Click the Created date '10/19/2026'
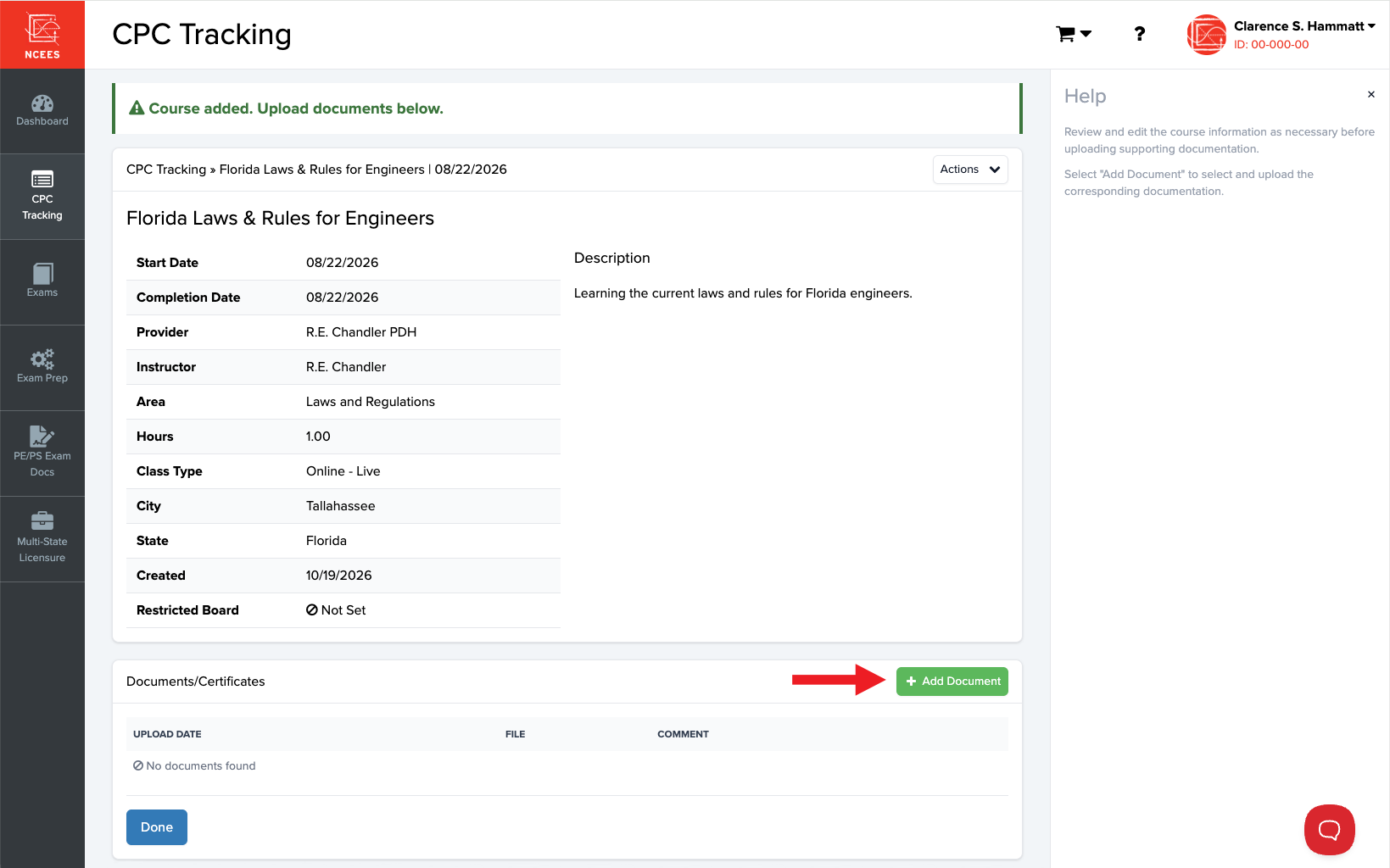This screenshot has height=868, width=1390. (x=339, y=576)
